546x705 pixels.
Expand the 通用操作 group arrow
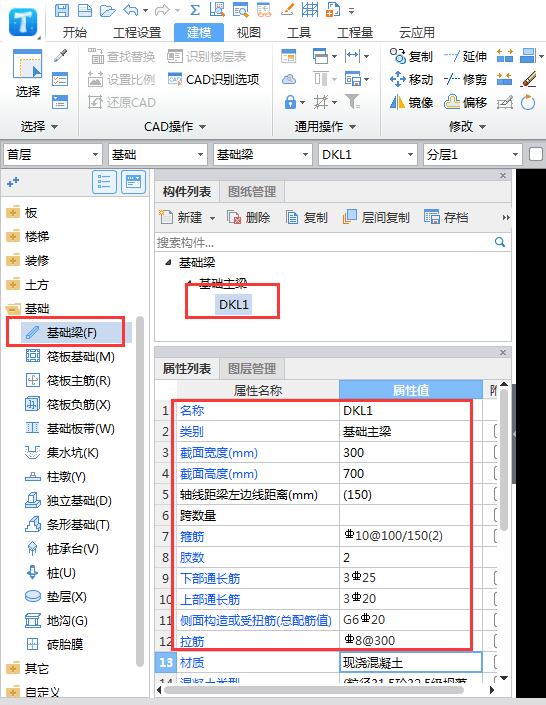353,127
